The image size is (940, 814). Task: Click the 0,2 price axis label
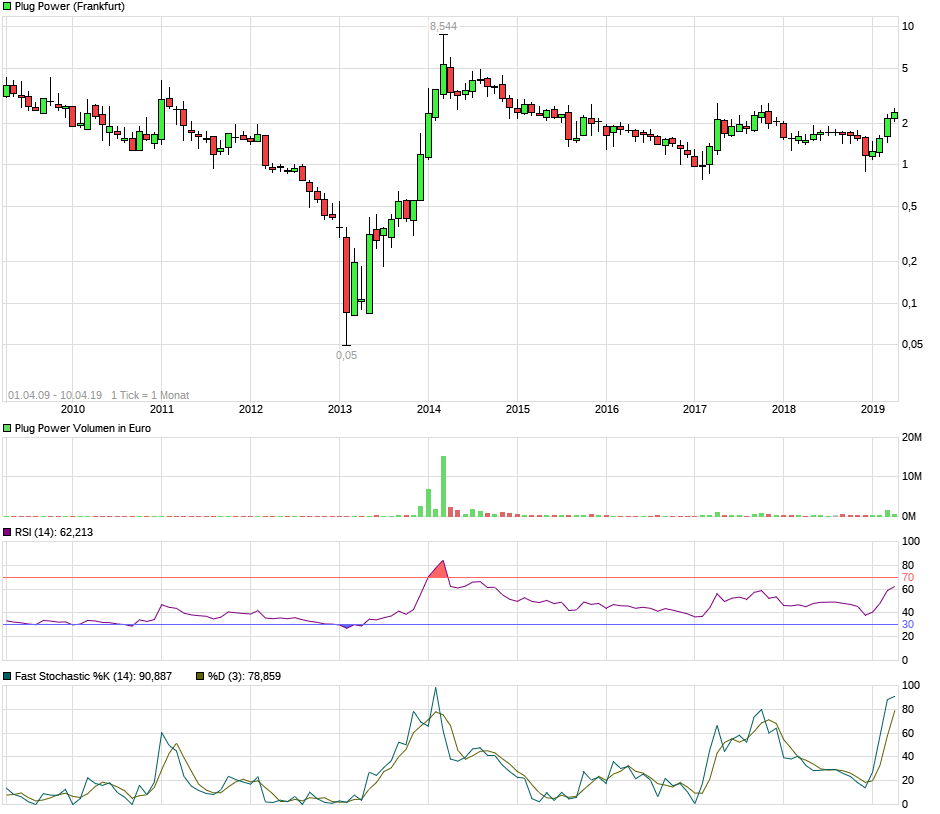pos(909,261)
